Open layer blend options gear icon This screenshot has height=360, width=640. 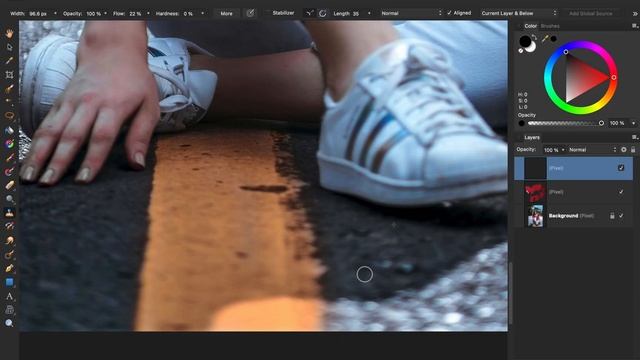(x=624, y=150)
